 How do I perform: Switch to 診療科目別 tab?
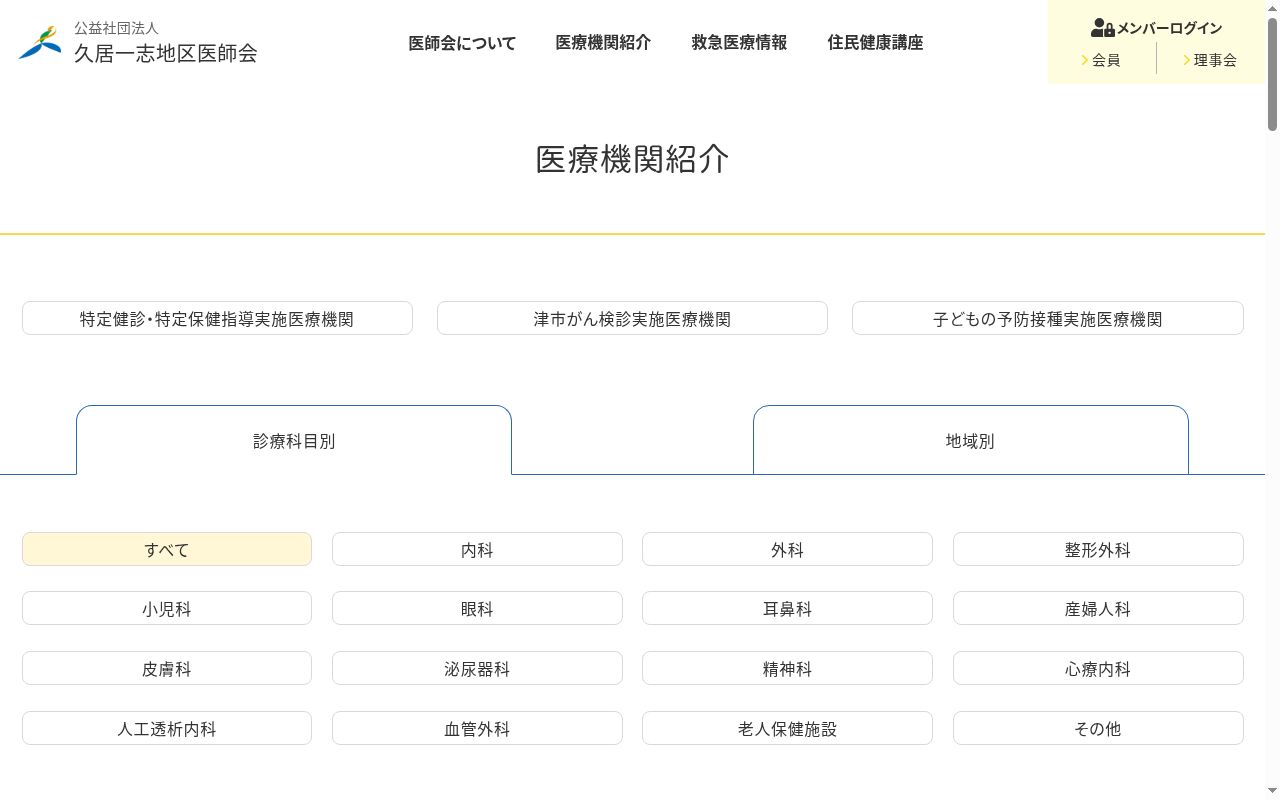click(294, 440)
